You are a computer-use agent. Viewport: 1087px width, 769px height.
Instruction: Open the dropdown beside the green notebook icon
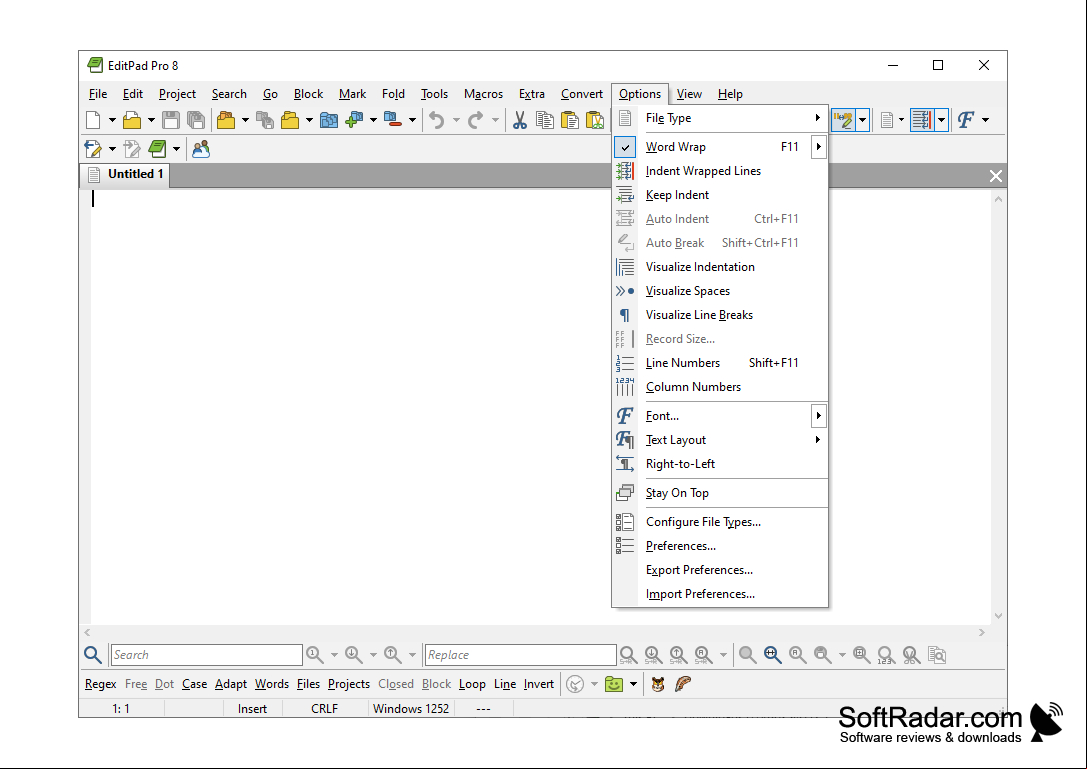(x=177, y=148)
